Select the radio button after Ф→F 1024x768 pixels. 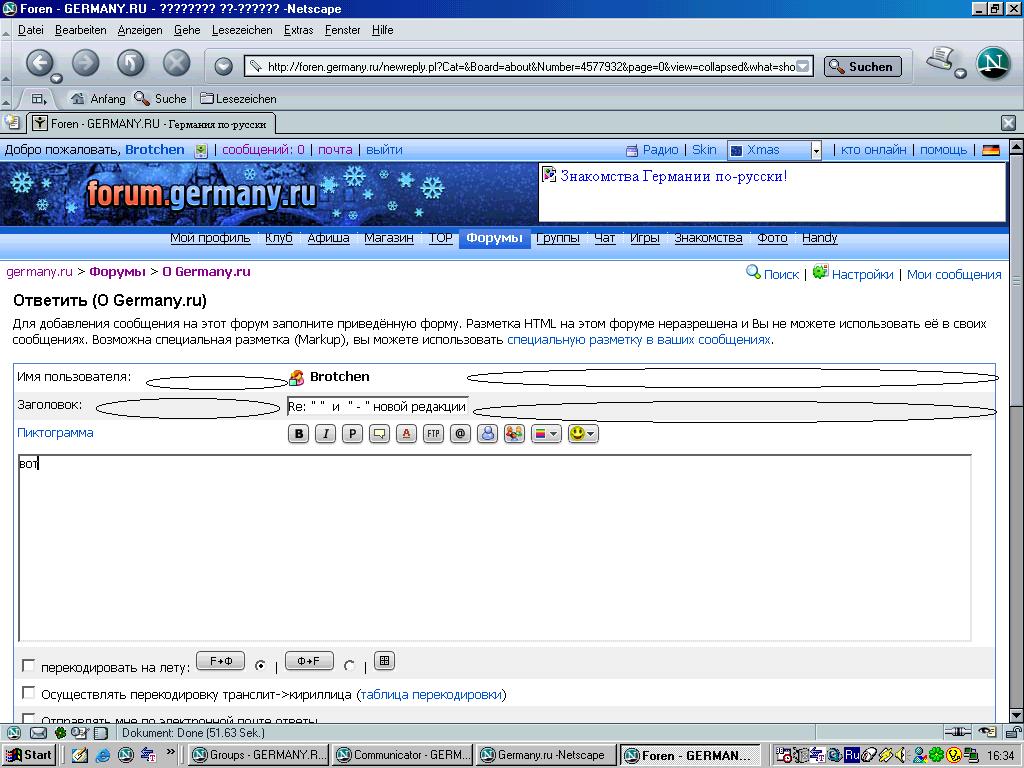[x=349, y=665]
